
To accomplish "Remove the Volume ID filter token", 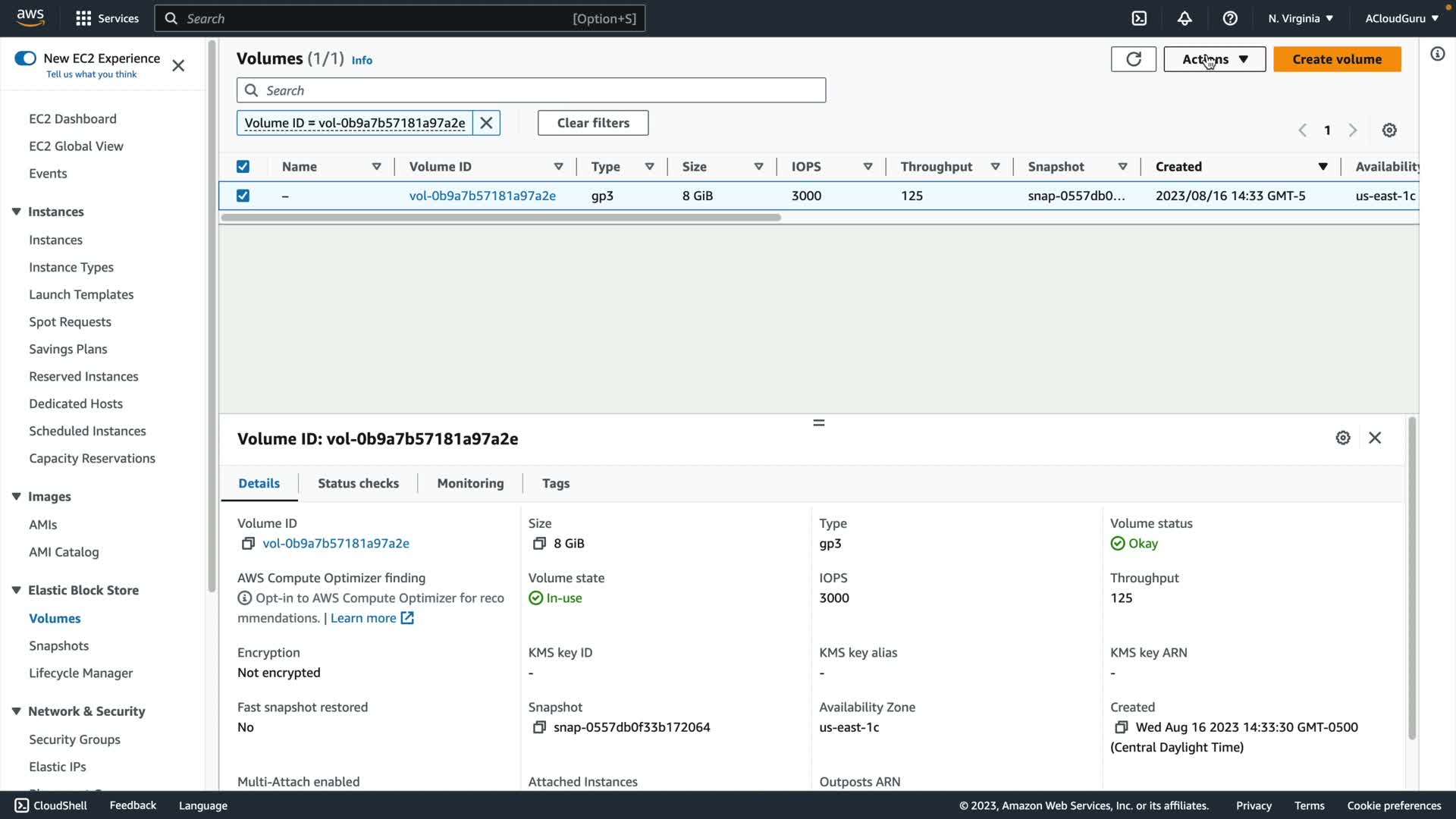I will coord(486,123).
